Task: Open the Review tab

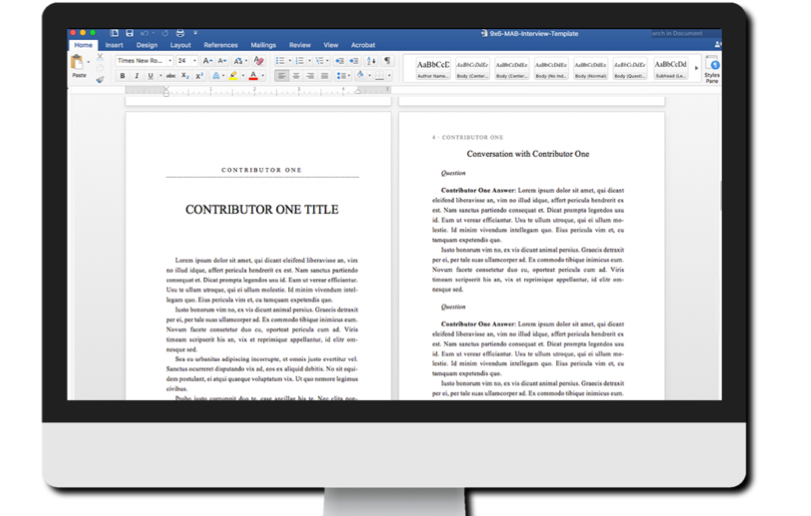Action: click(300, 45)
